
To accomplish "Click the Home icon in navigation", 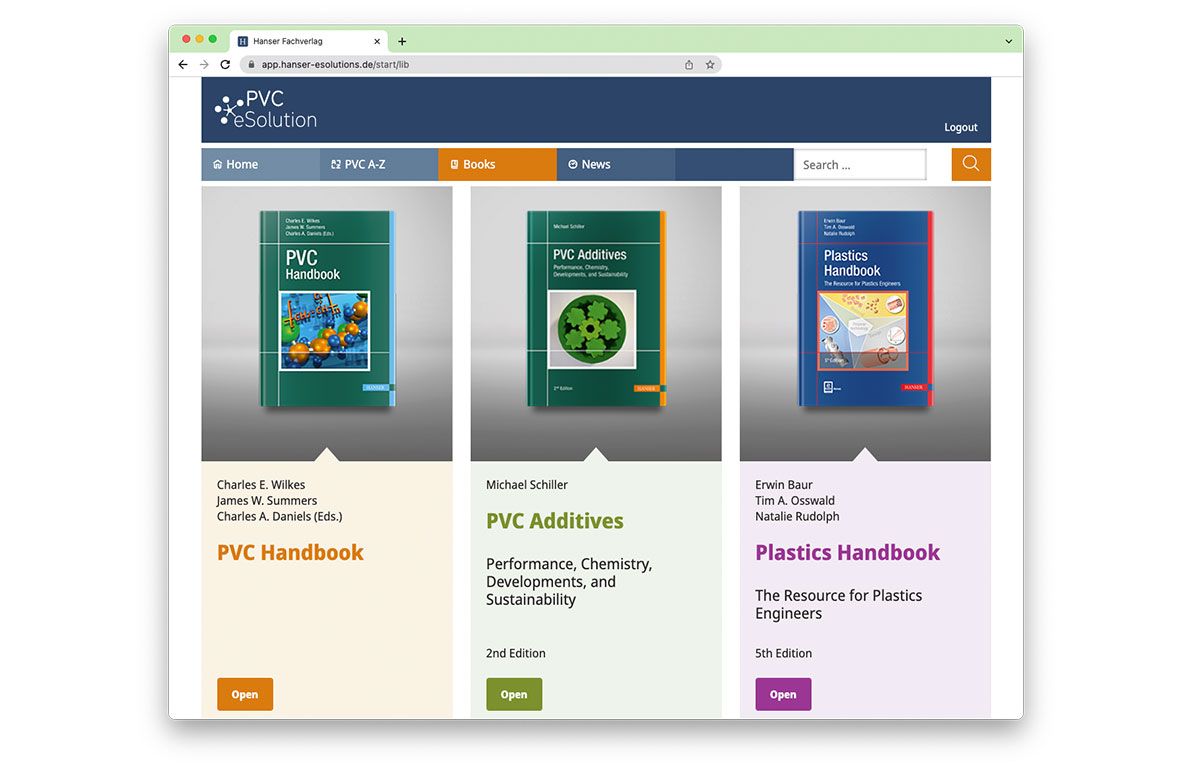I will coord(217,164).
